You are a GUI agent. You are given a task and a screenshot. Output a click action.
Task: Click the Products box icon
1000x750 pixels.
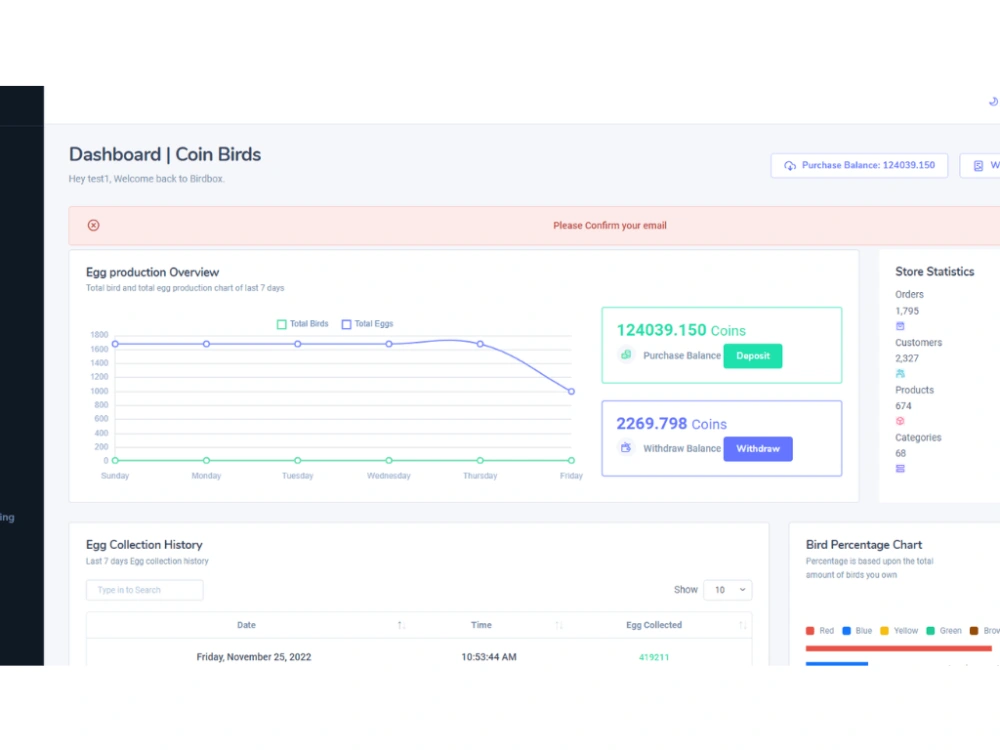pos(900,421)
